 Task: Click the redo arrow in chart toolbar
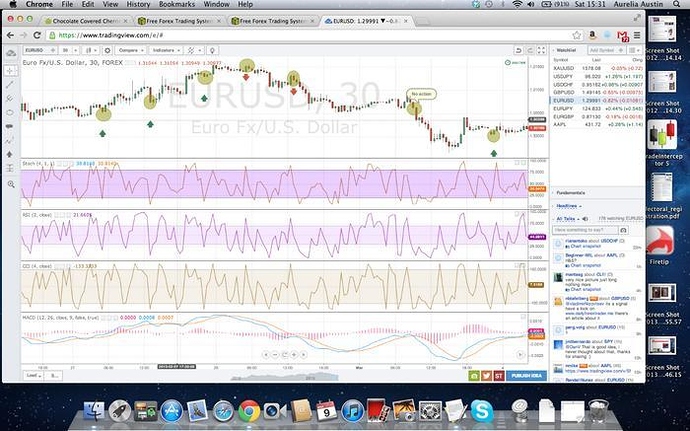[530, 51]
